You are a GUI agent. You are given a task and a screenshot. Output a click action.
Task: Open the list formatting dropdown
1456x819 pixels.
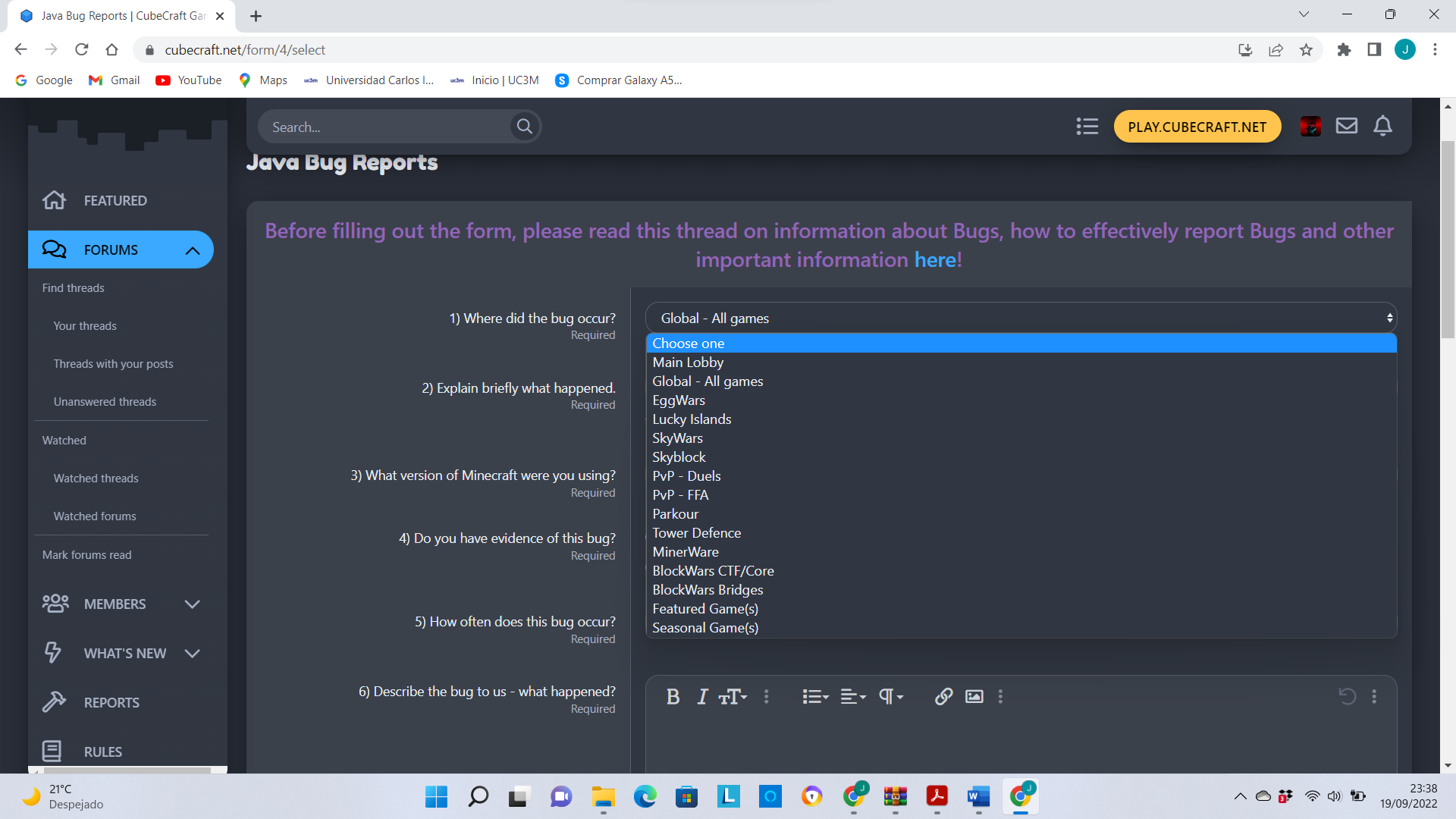(815, 696)
